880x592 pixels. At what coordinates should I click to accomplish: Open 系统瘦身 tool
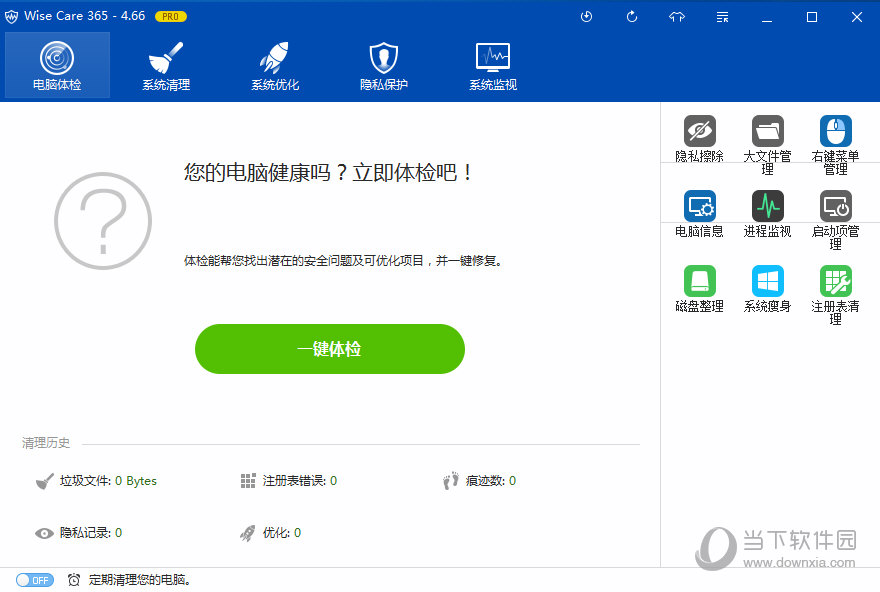(x=767, y=289)
